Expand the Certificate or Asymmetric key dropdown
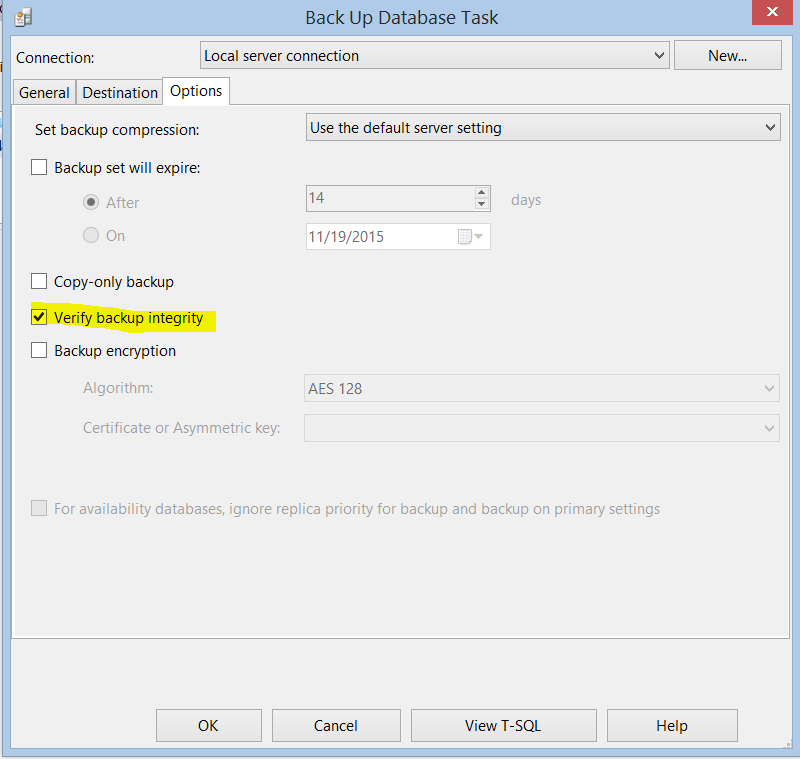 (x=769, y=428)
